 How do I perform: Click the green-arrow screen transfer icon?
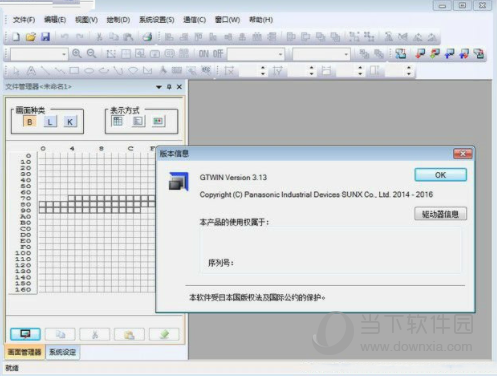coord(435,53)
